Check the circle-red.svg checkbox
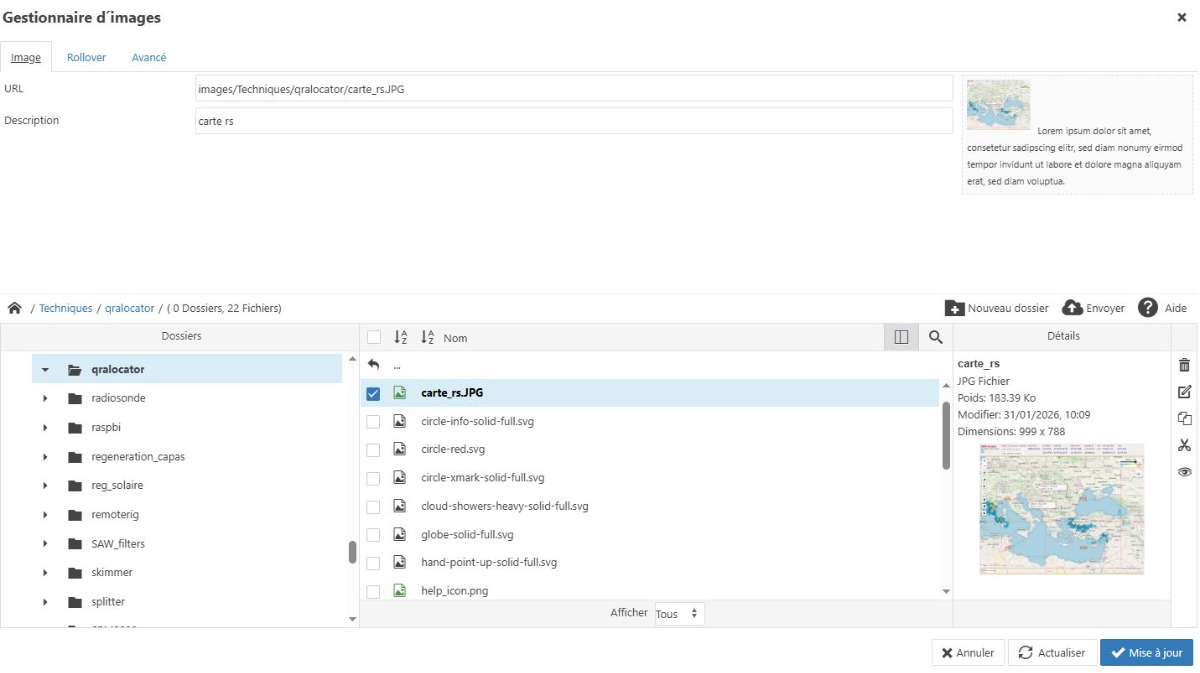The width and height of the screenshot is (1200, 673). (373, 450)
